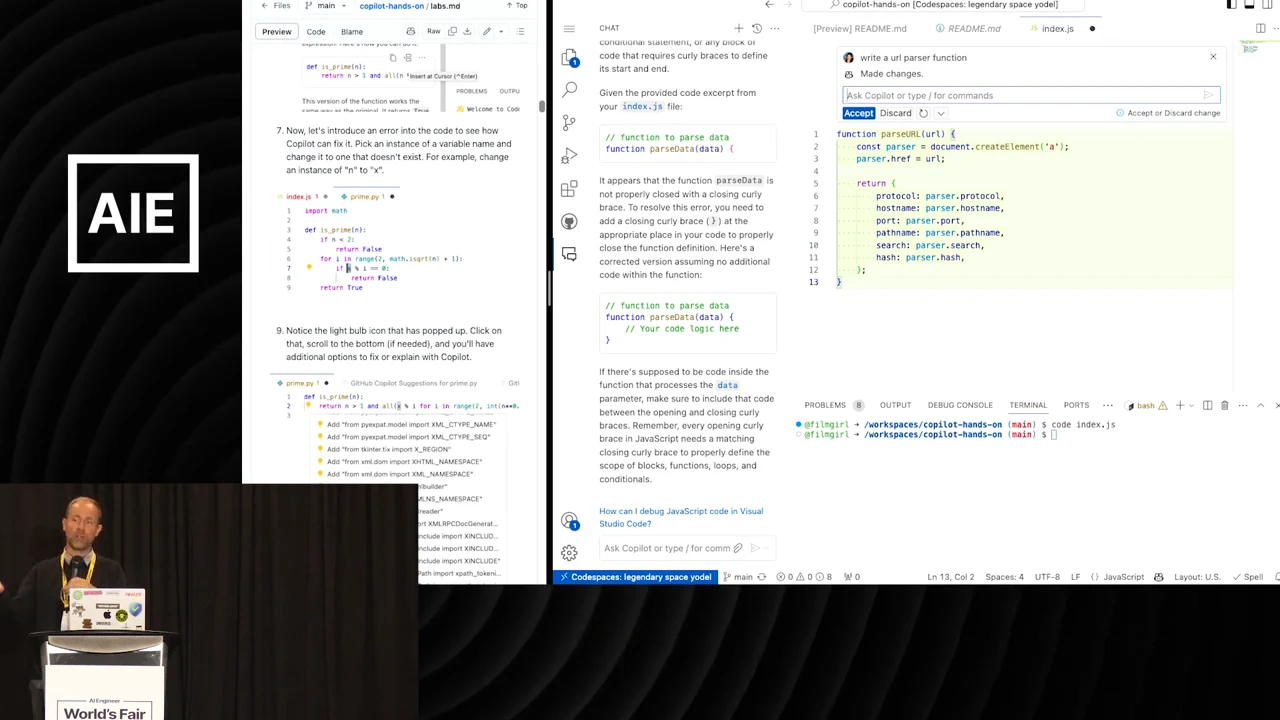
Task: Go back to Files on GitHub
Action: [x=276, y=6]
